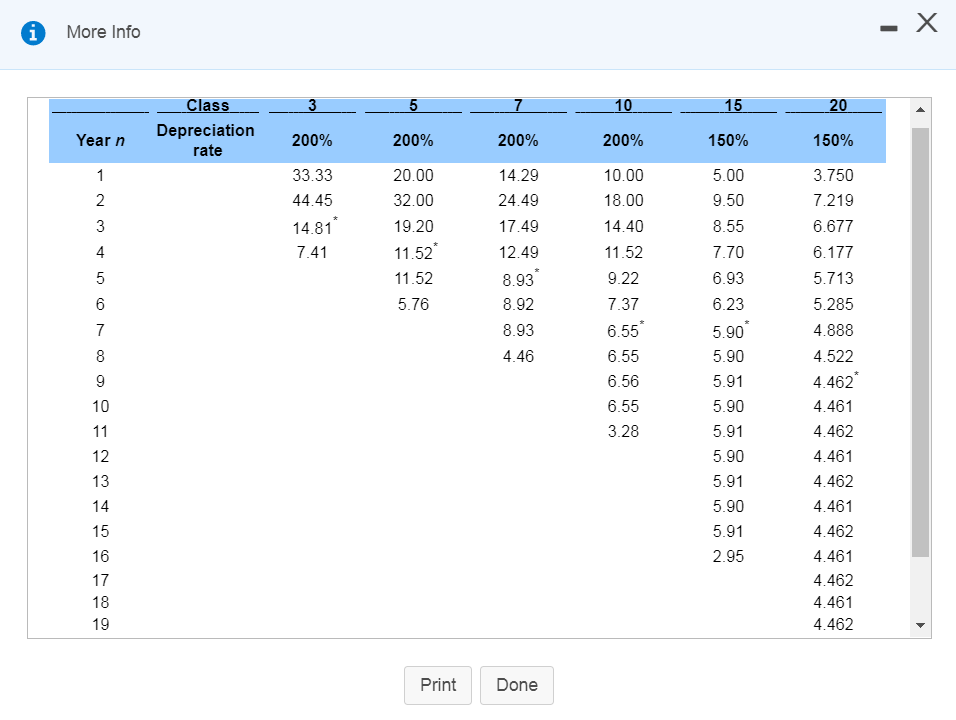Click the value 5.285 in year 6
The image size is (956, 720).
(833, 304)
